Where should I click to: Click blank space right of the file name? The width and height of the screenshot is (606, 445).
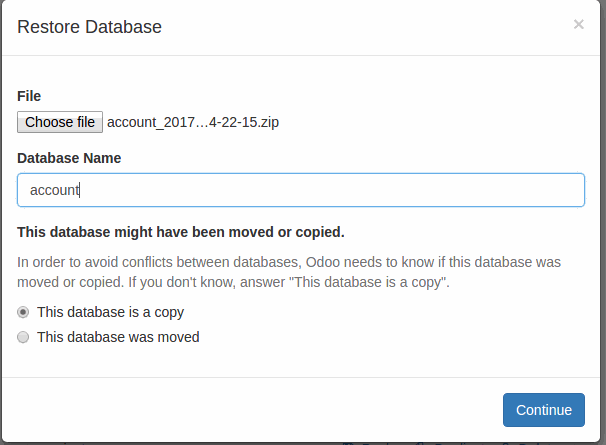pos(430,122)
